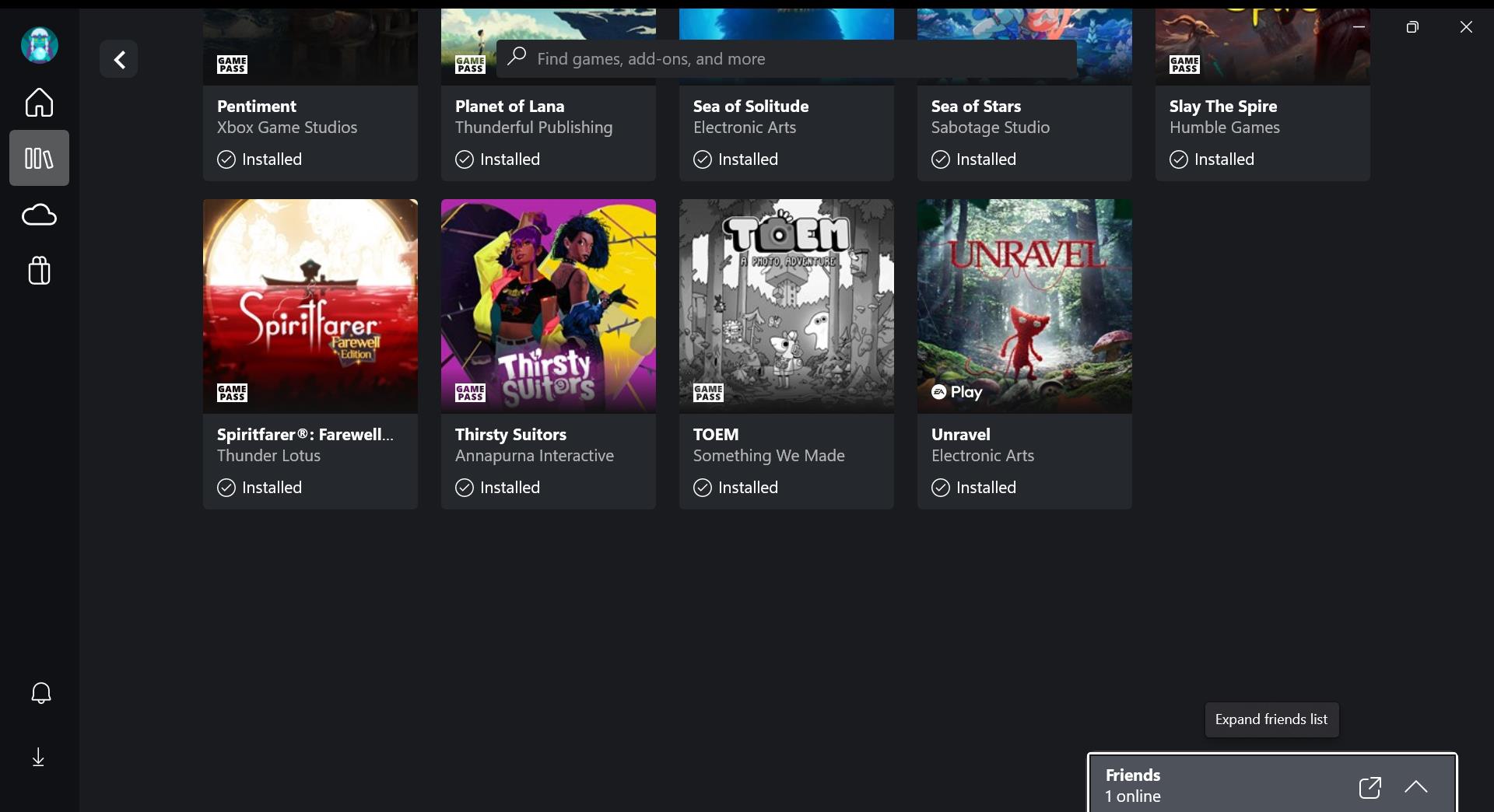The width and height of the screenshot is (1494, 812).
Task: Open downloads queue arrow icon
Action: tap(38, 757)
